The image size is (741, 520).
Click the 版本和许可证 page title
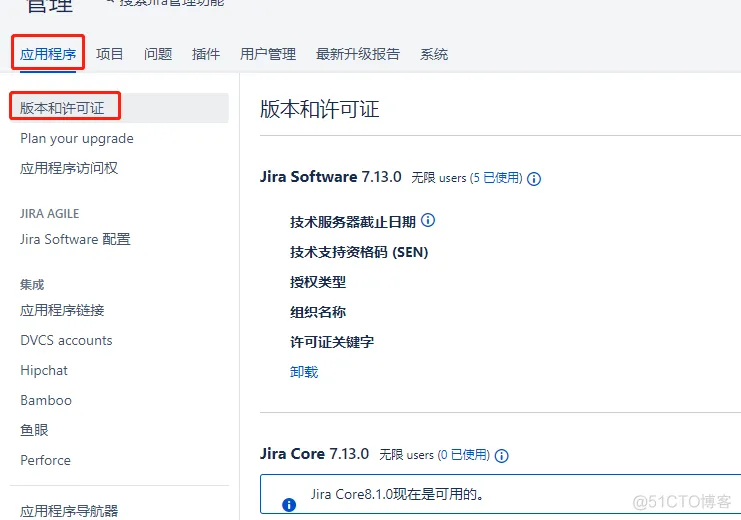point(319,109)
